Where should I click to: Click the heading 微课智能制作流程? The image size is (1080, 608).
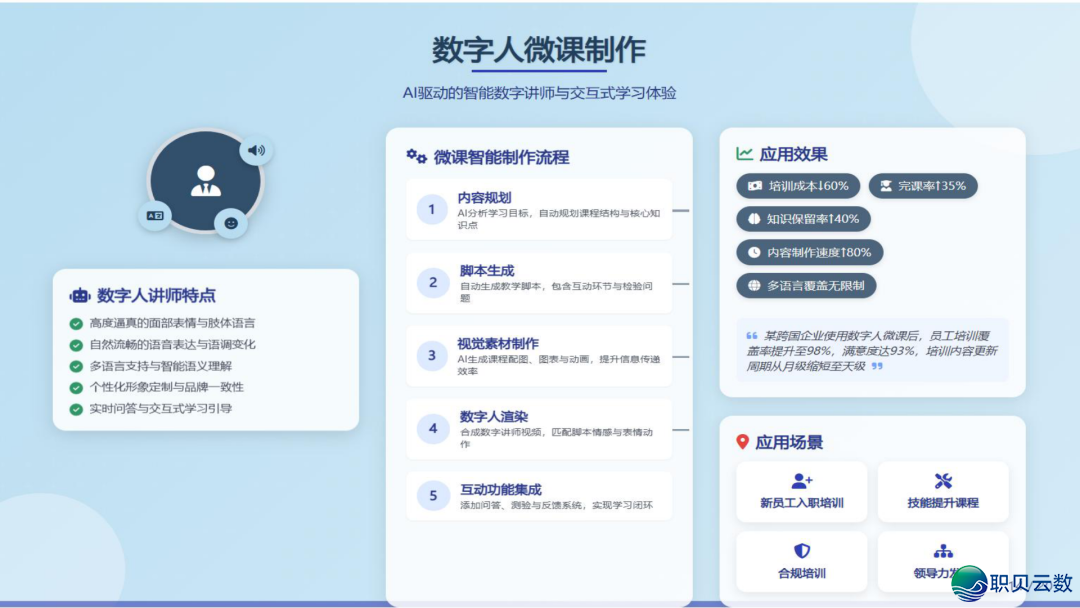(x=501, y=157)
